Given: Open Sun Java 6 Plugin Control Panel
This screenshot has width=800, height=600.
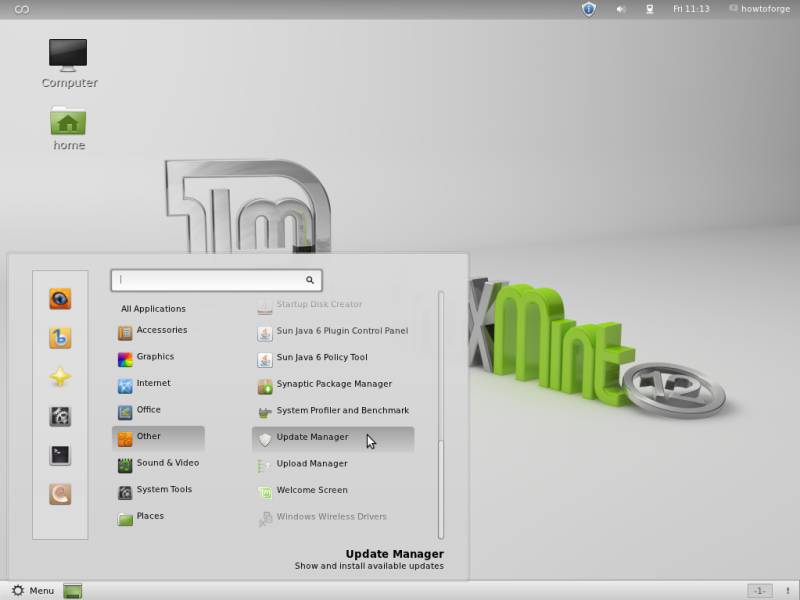Looking at the screenshot, I should click(333, 332).
